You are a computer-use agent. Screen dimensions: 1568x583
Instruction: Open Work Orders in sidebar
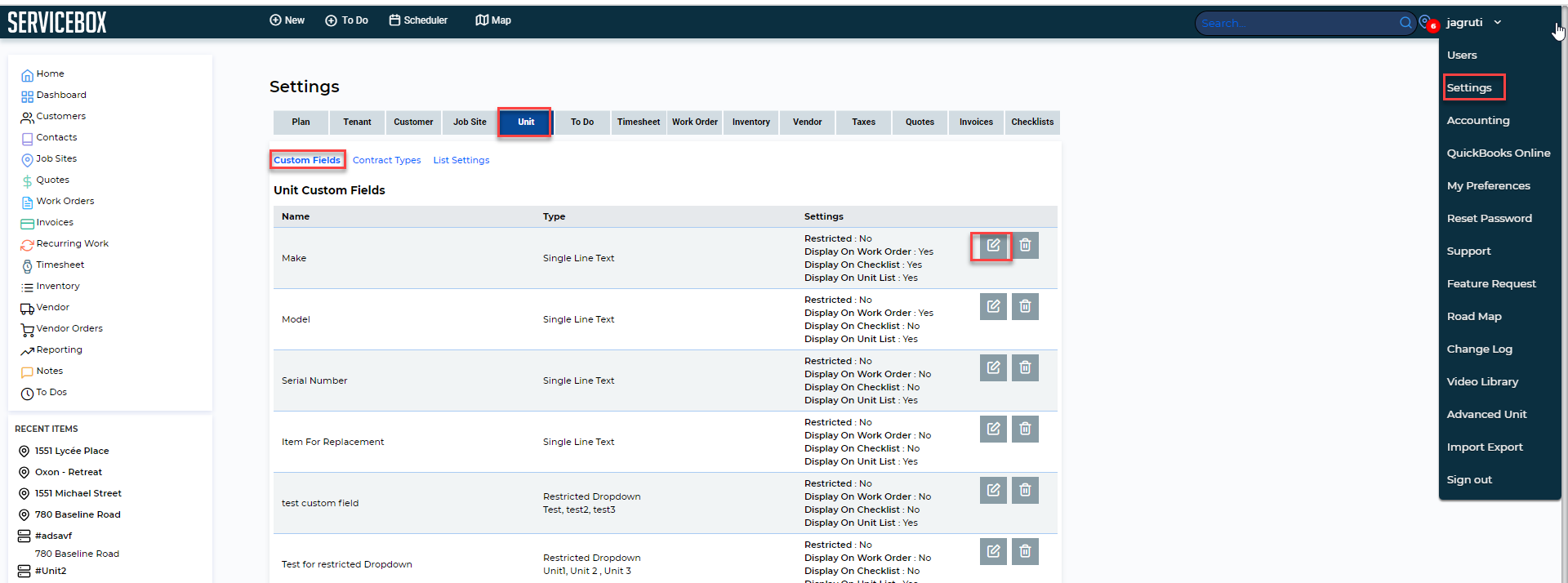(65, 201)
